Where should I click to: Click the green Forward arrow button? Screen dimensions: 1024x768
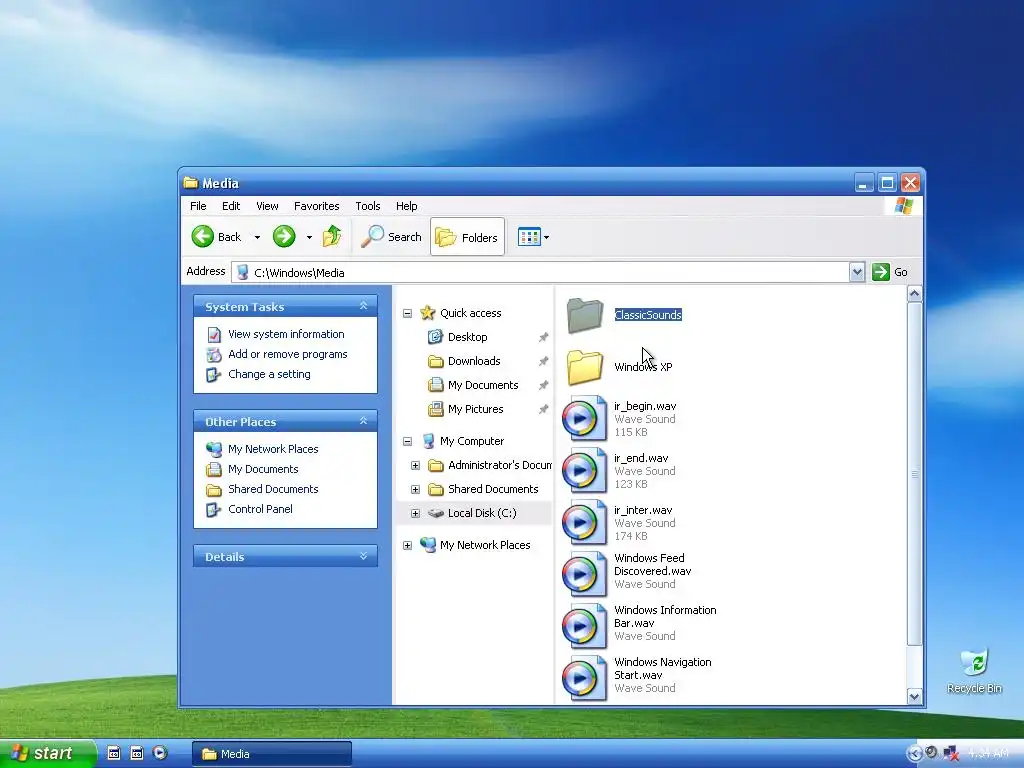tap(284, 236)
